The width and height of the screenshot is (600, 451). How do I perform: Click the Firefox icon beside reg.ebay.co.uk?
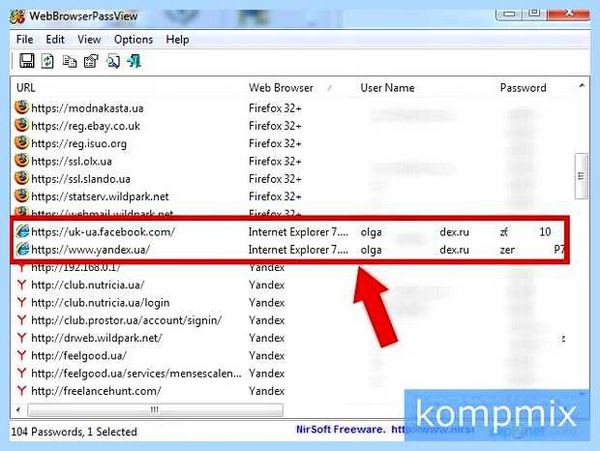pos(22,125)
